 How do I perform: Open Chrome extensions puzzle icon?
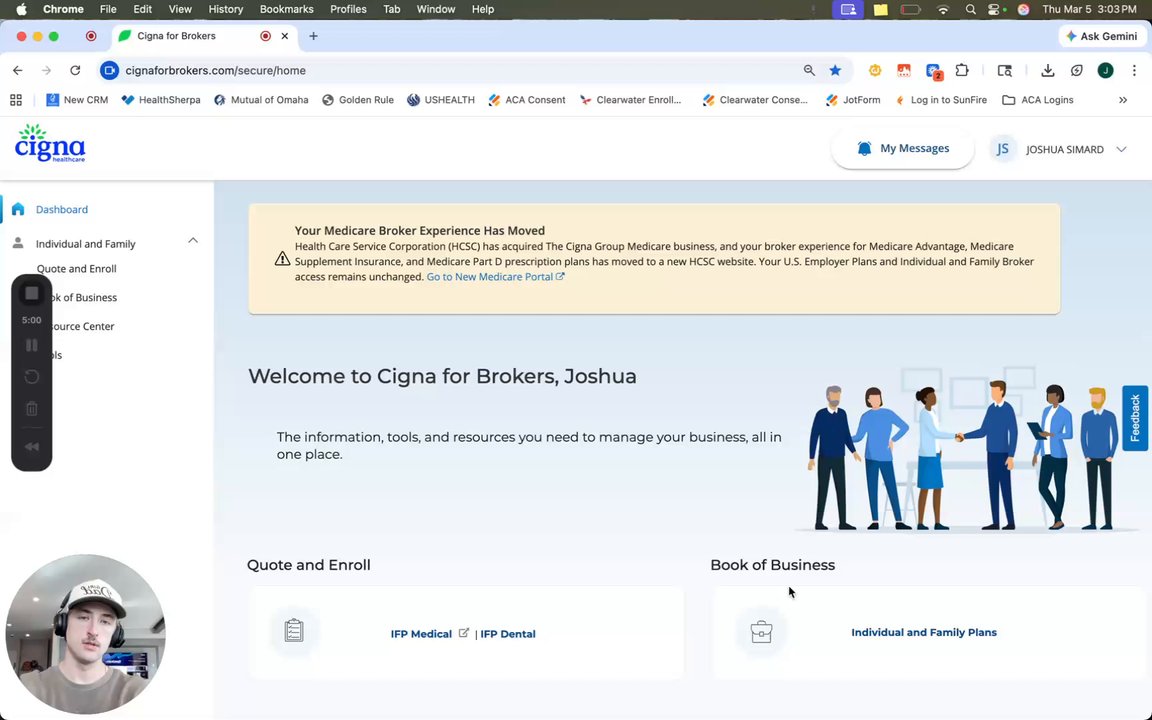click(962, 71)
